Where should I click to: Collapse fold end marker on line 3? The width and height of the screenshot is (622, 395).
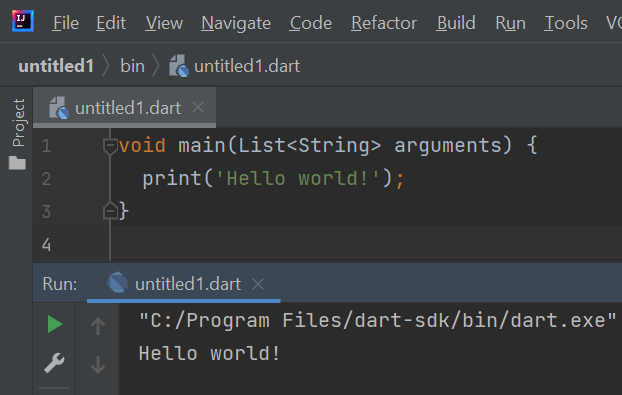110,211
